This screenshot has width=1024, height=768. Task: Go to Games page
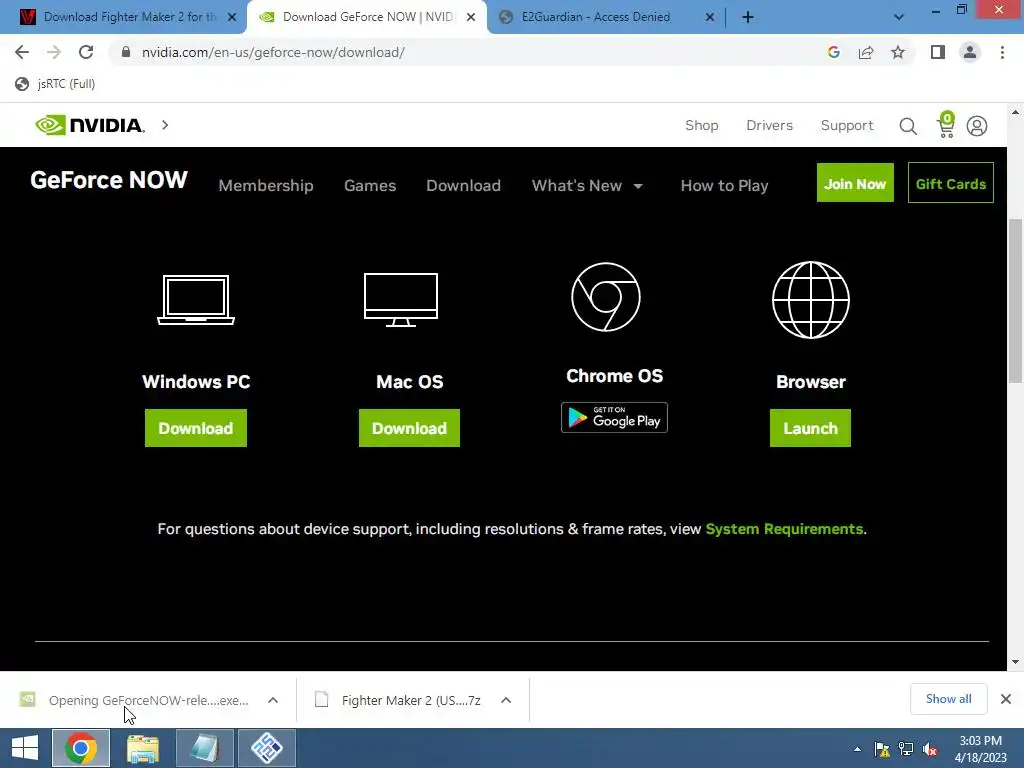tap(370, 185)
